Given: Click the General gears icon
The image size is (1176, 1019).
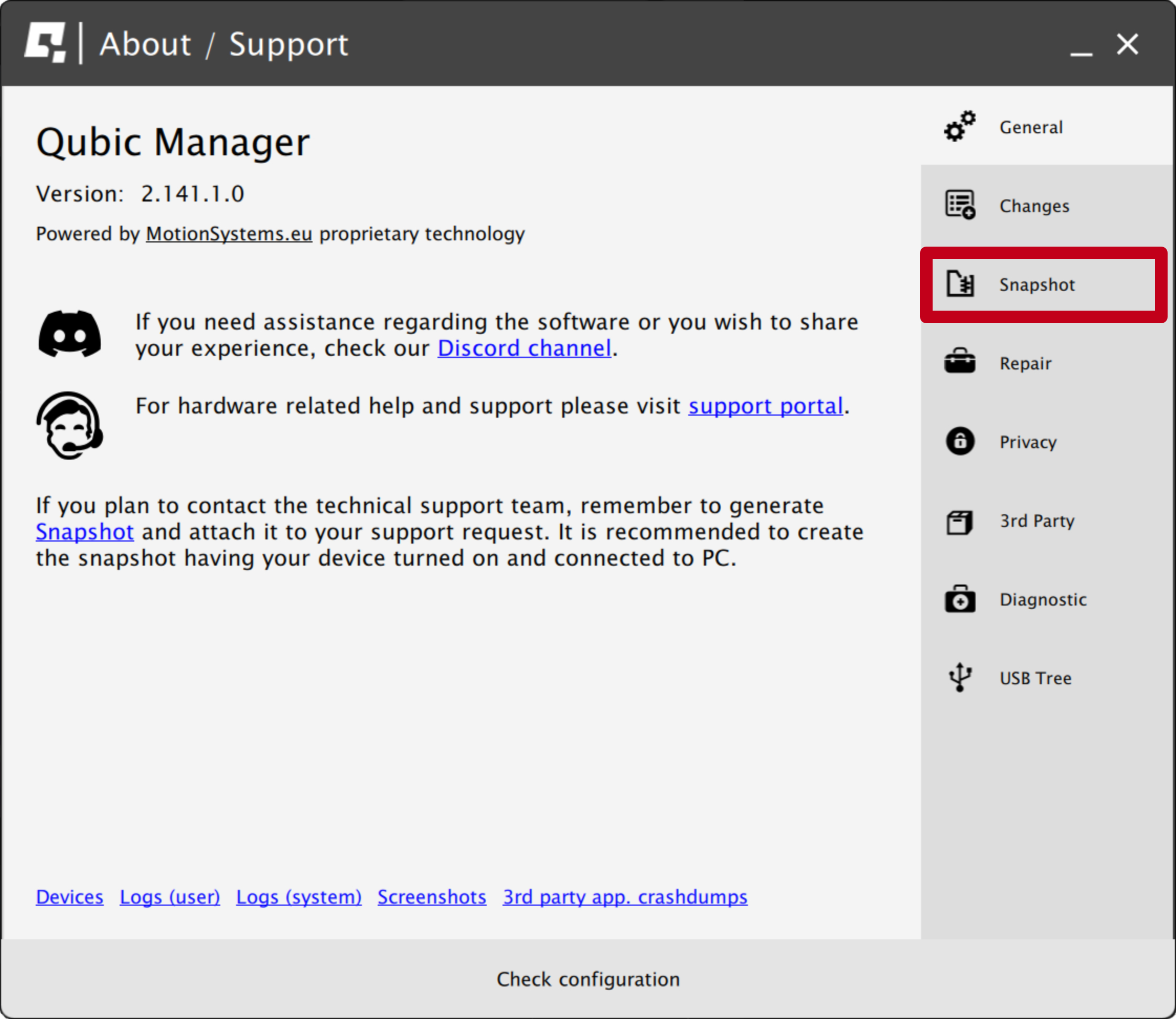Looking at the screenshot, I should coord(959,127).
